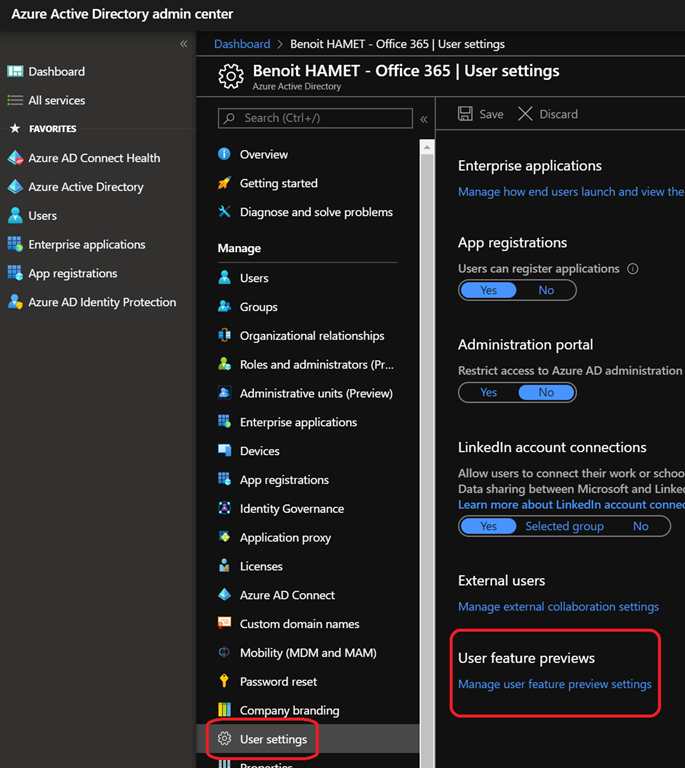This screenshot has height=768, width=685.
Task: Click the Discard X icon
Action: [525, 114]
